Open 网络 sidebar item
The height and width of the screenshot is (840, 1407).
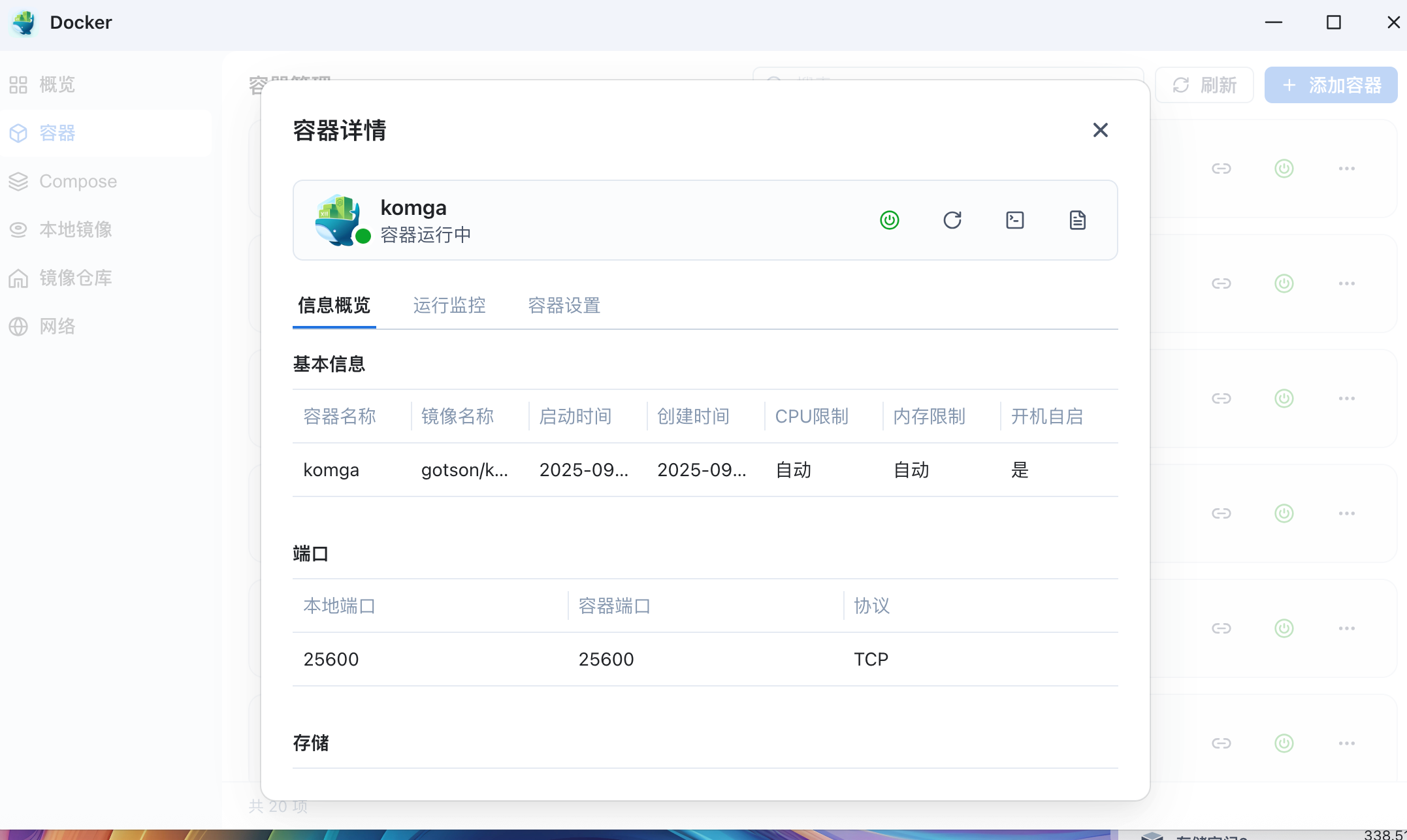[x=57, y=327]
